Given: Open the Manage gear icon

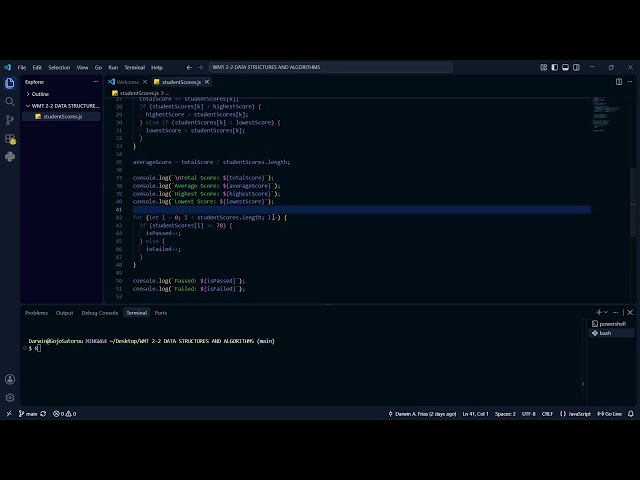Looking at the screenshot, I should coord(10,397).
